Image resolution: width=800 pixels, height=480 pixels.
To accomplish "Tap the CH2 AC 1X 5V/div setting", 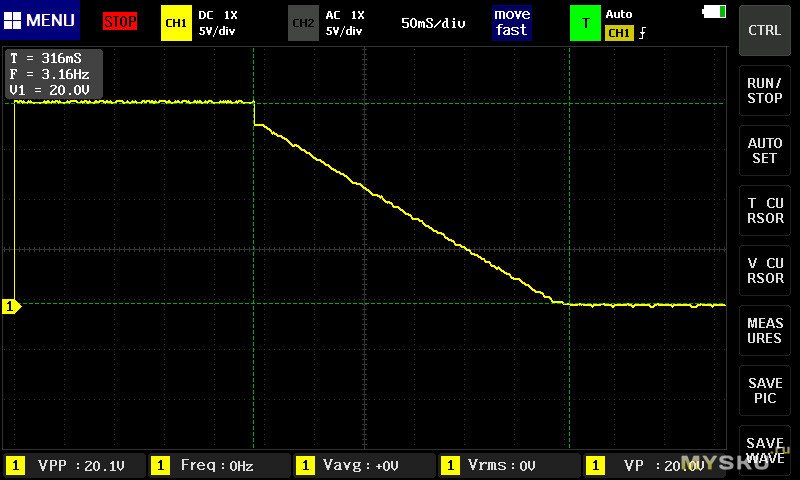I will pos(345,23).
